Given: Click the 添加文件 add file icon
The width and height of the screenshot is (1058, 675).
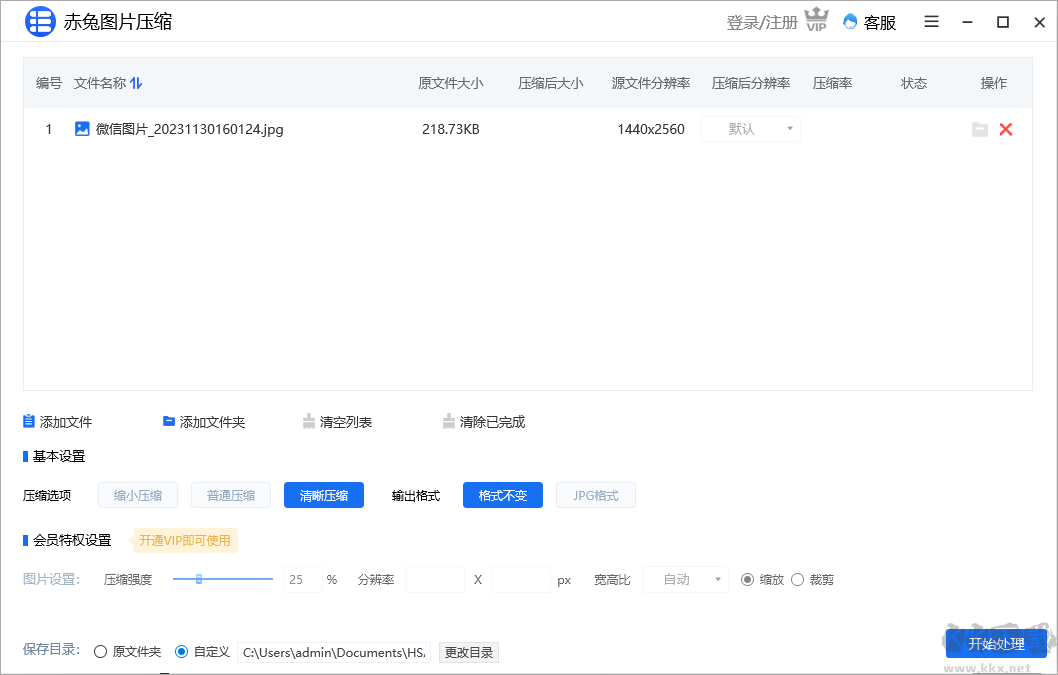Looking at the screenshot, I should tap(31, 421).
